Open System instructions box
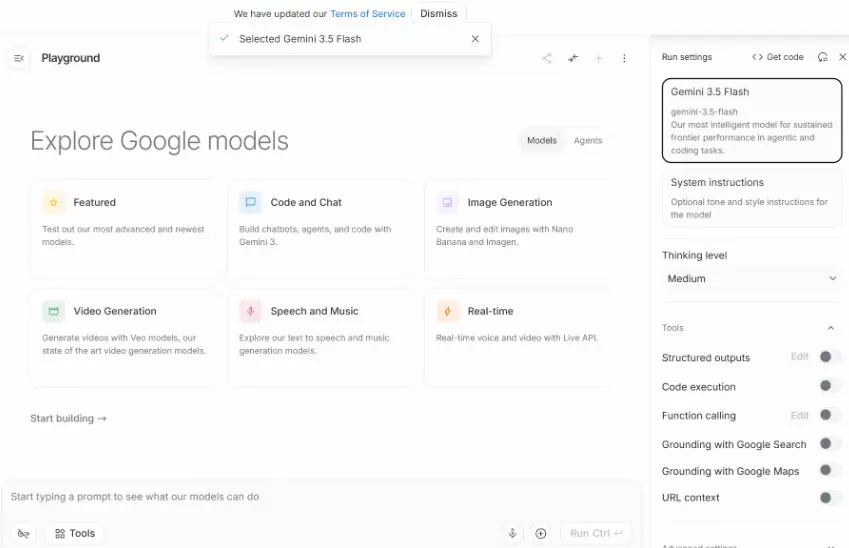Image resolution: width=849 pixels, height=548 pixels. pos(752,198)
